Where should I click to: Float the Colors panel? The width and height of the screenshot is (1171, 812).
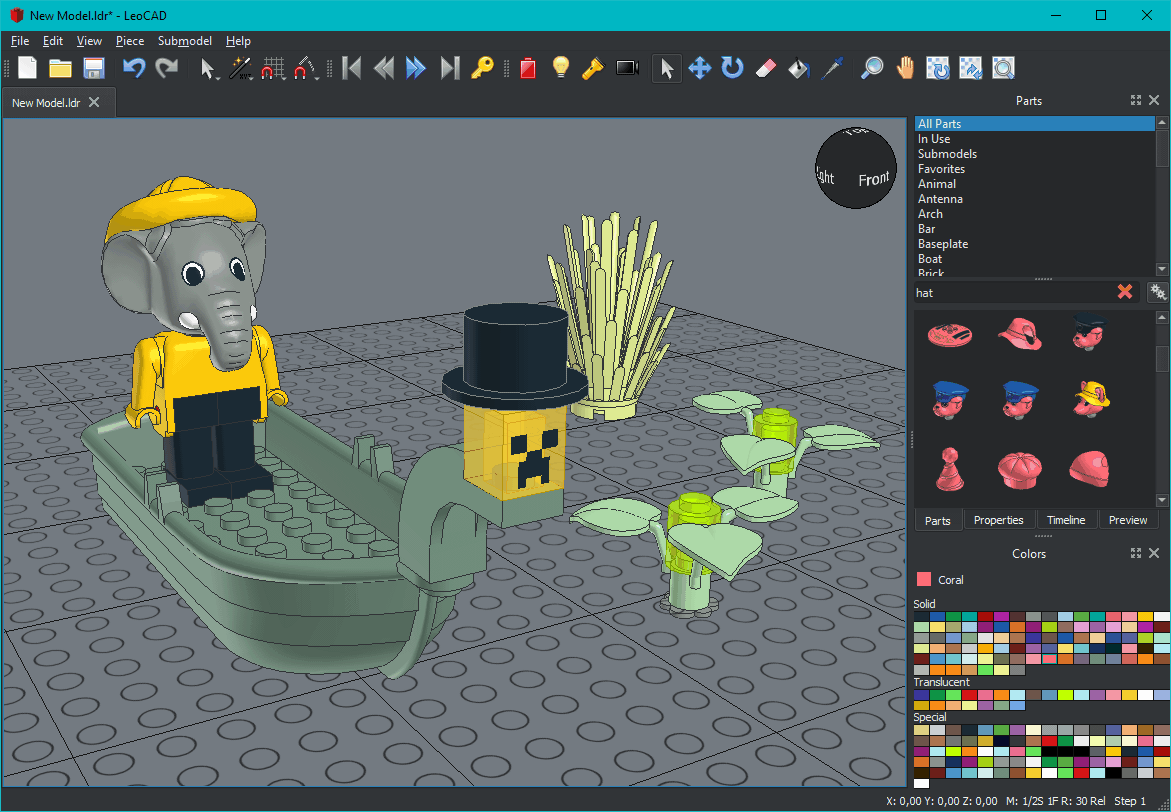1136,553
